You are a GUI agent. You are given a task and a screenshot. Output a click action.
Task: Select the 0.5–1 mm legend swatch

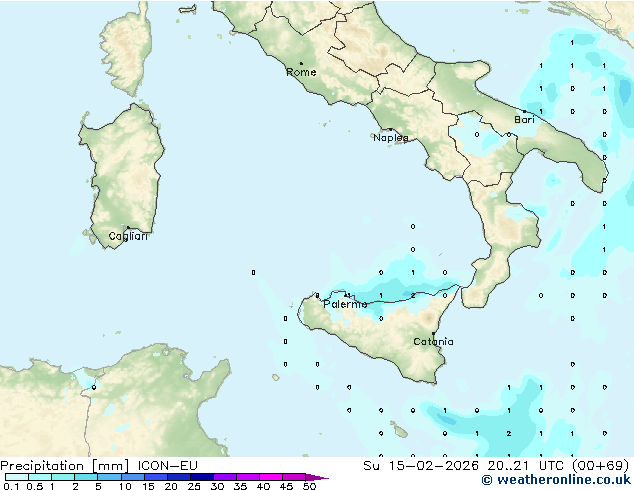tap(40, 477)
